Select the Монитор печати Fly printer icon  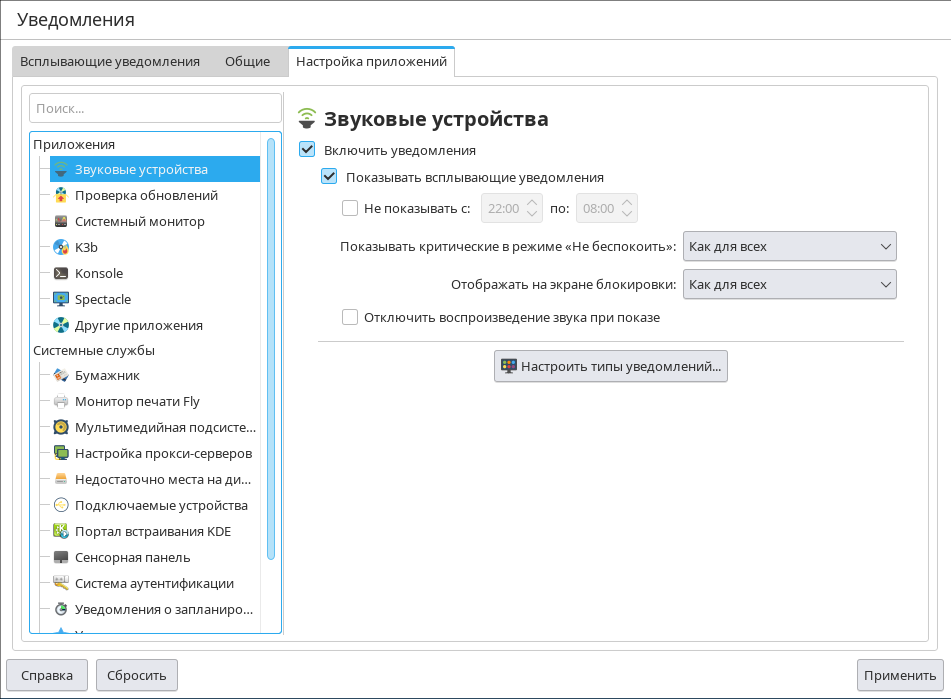(x=61, y=401)
